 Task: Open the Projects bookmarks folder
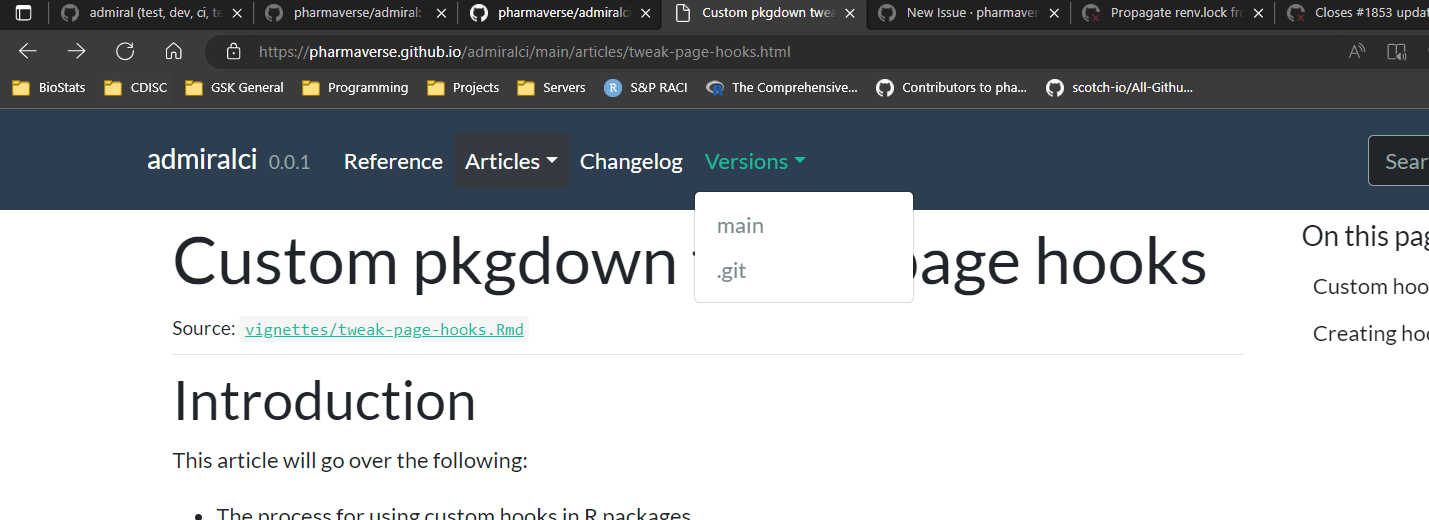point(463,87)
